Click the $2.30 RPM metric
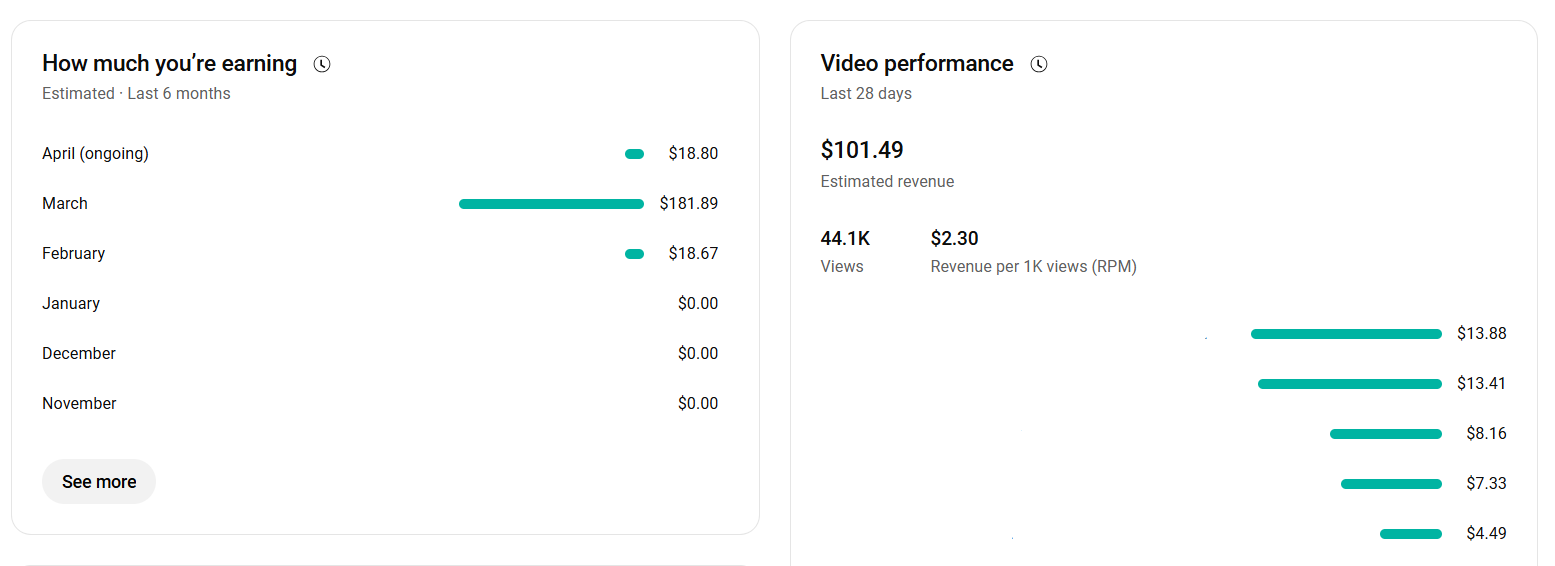1555x566 pixels. coord(954,239)
